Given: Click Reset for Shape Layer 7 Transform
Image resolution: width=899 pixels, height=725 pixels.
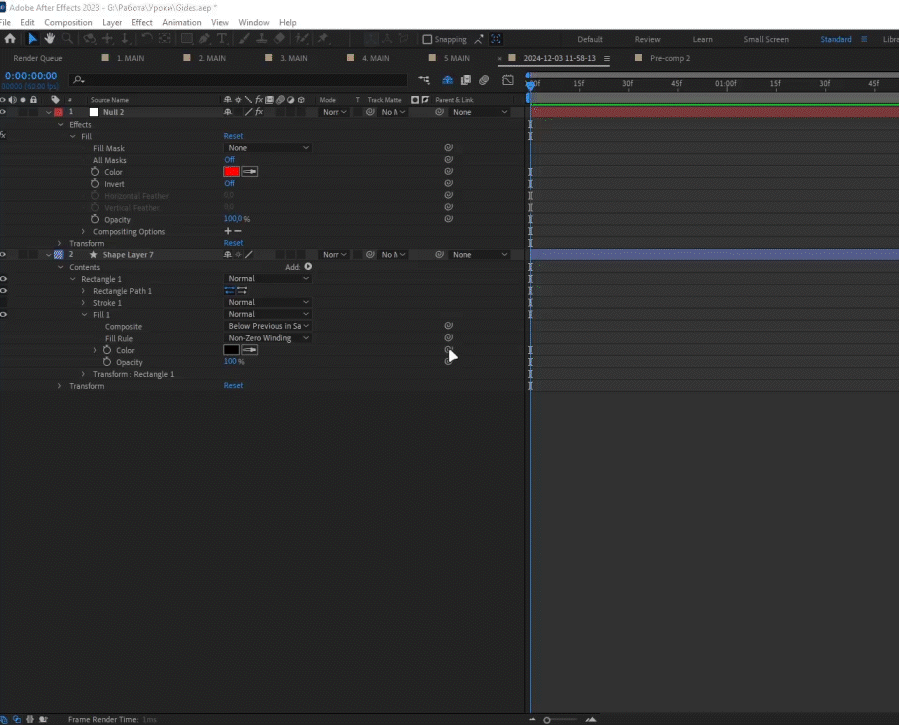Looking at the screenshot, I should point(233,385).
